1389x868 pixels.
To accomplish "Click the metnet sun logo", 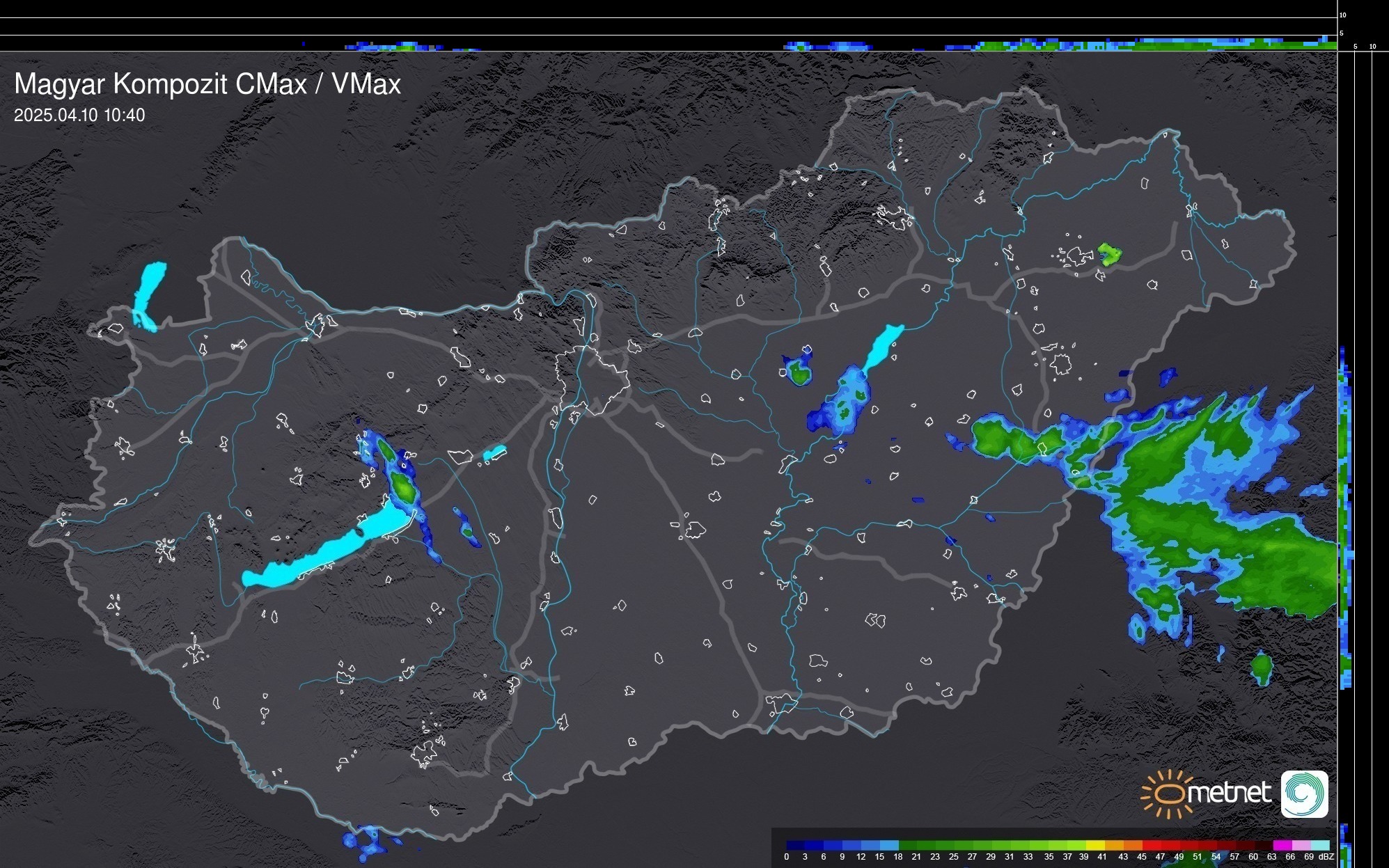I will pyautogui.click(x=1170, y=794).
